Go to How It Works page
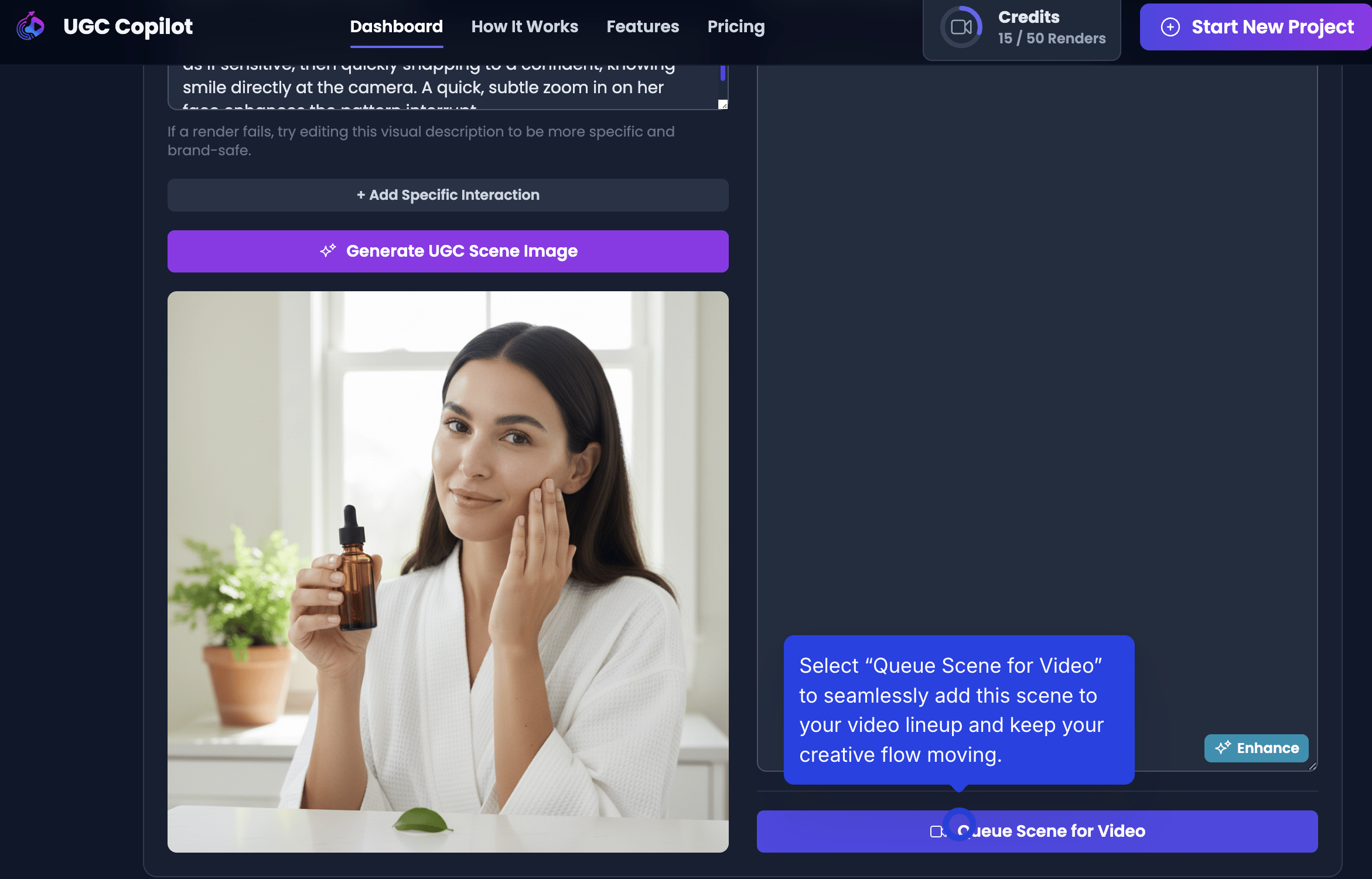Screen dimensions: 1372x879 [524, 27]
